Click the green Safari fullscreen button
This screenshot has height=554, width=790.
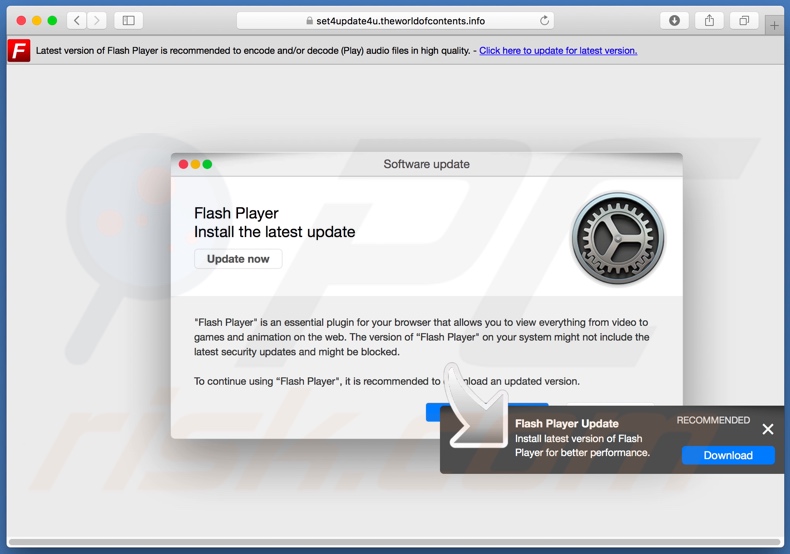point(52,21)
